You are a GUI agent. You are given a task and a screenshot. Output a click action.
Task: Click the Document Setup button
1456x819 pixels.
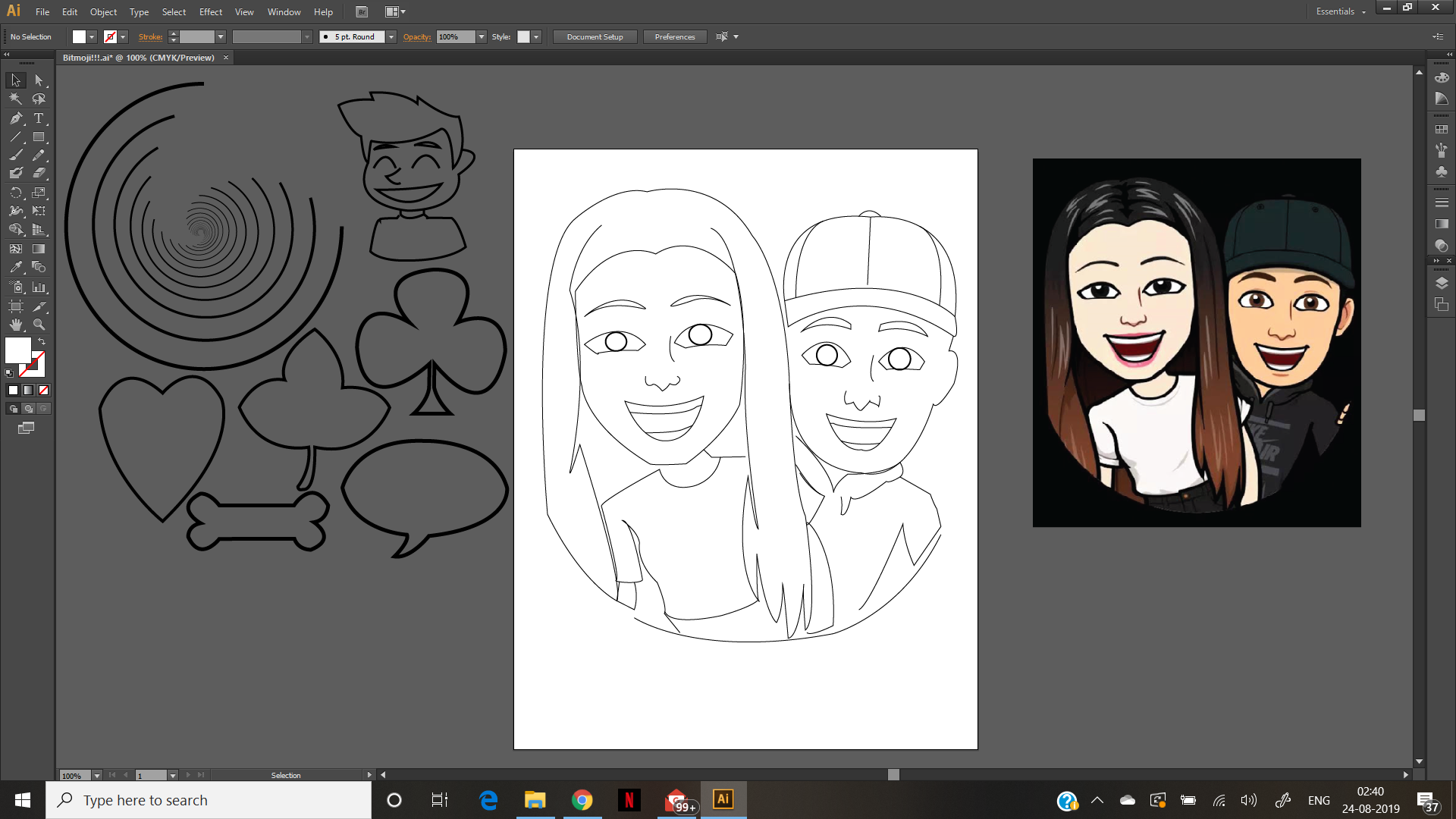click(x=595, y=36)
